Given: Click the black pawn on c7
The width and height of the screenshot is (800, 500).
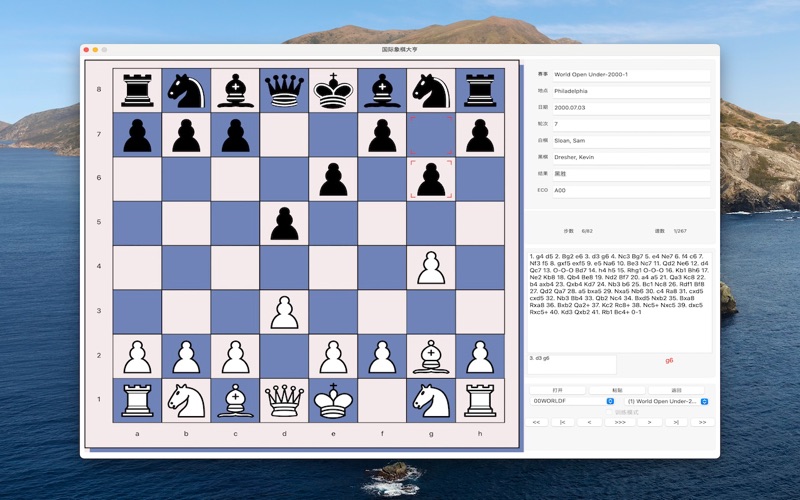Looking at the screenshot, I should (x=235, y=135).
